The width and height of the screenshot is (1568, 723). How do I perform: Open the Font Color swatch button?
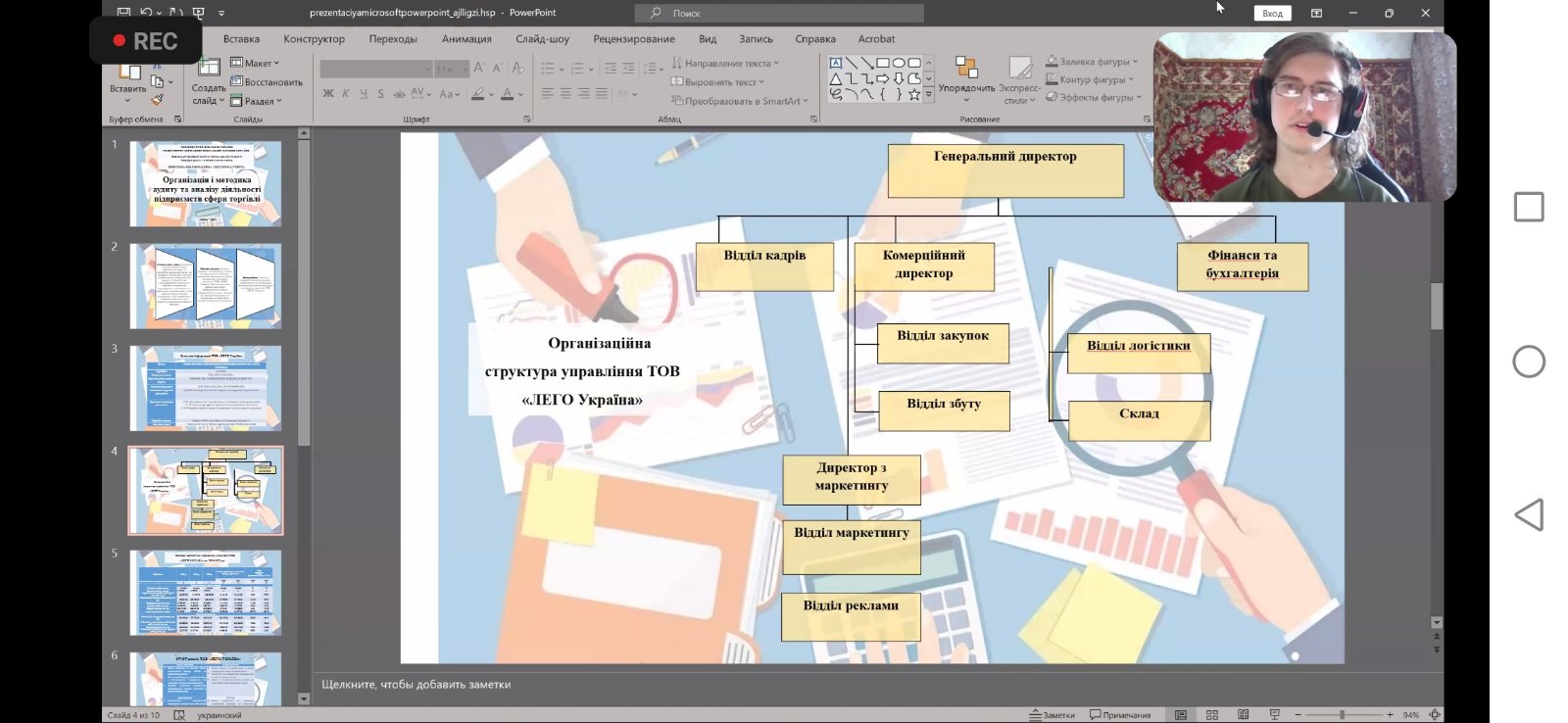tap(507, 94)
